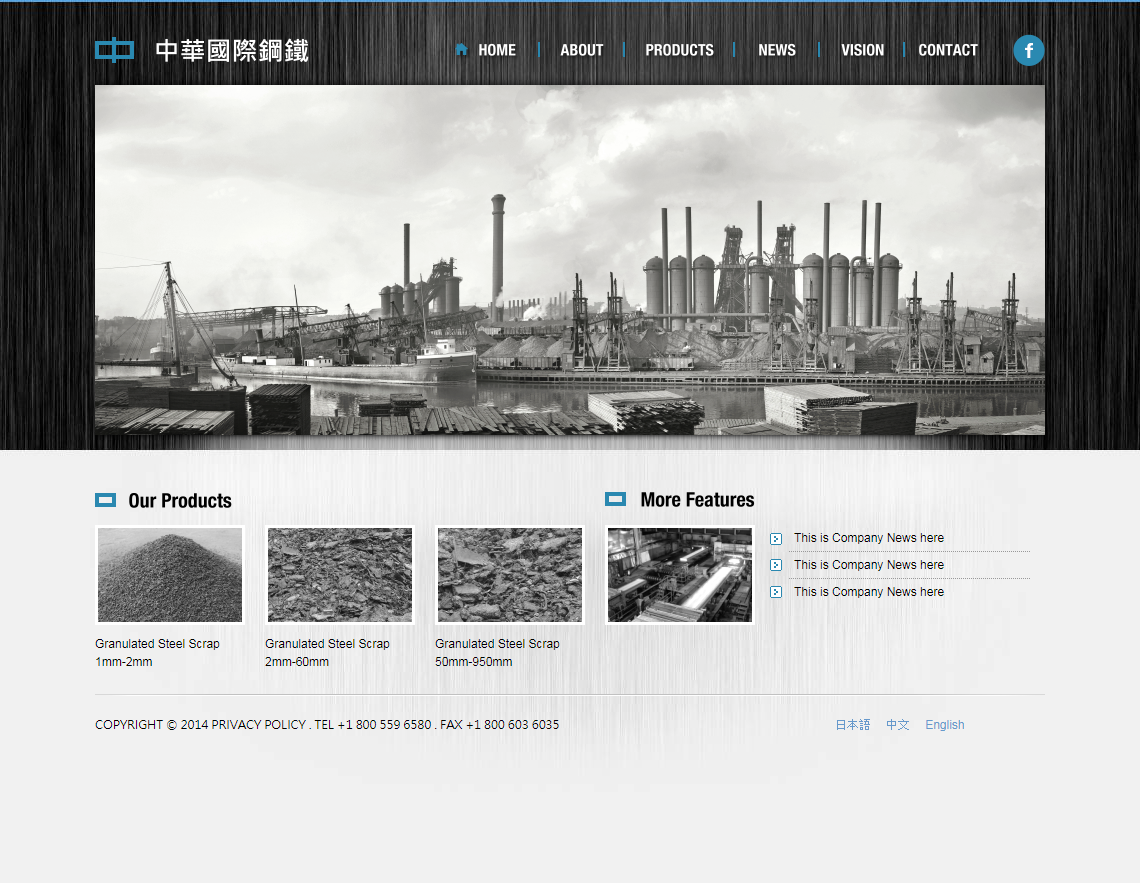Switch language to 中文

(x=897, y=725)
